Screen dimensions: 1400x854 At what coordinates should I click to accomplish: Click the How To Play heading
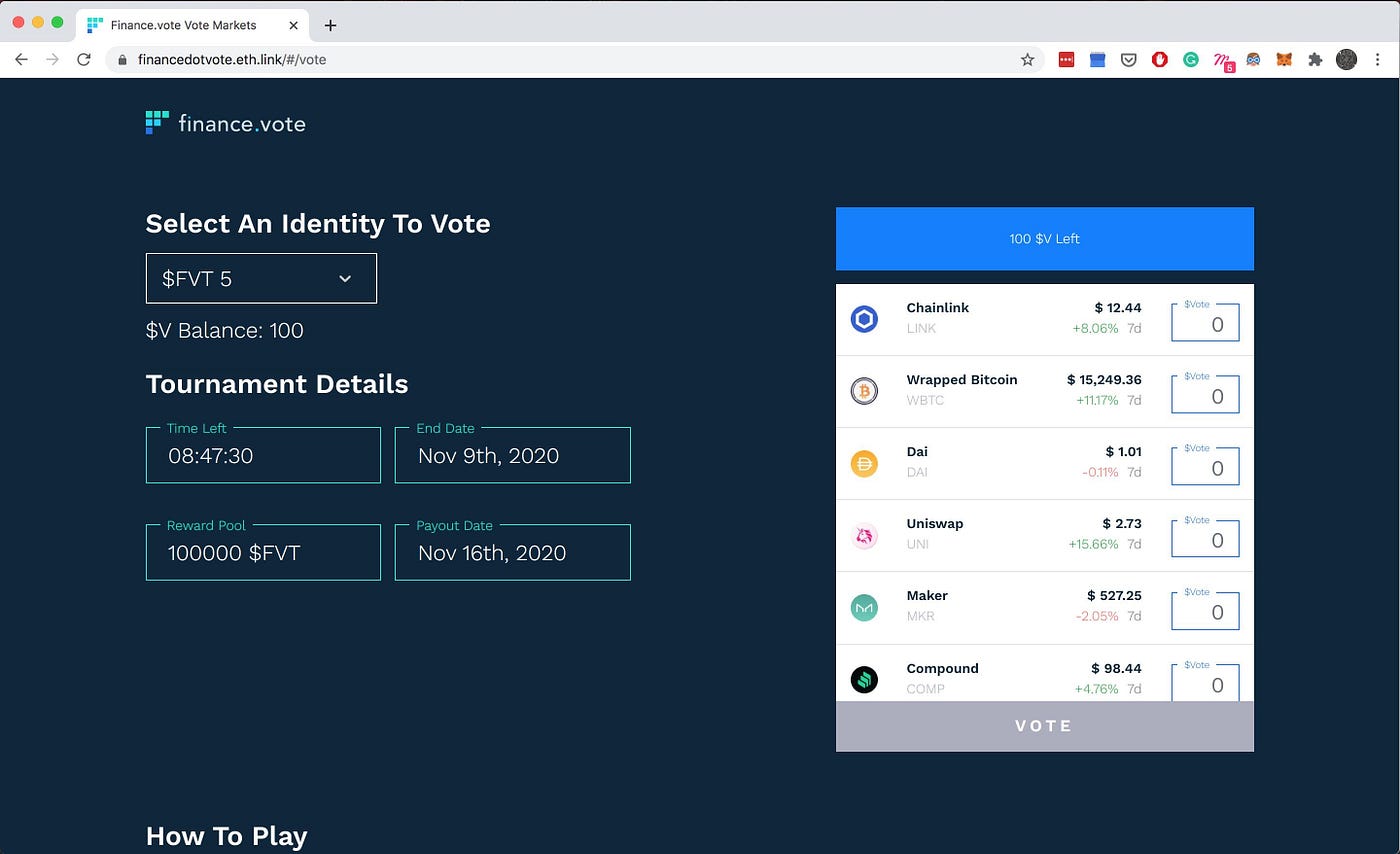pyautogui.click(x=226, y=836)
